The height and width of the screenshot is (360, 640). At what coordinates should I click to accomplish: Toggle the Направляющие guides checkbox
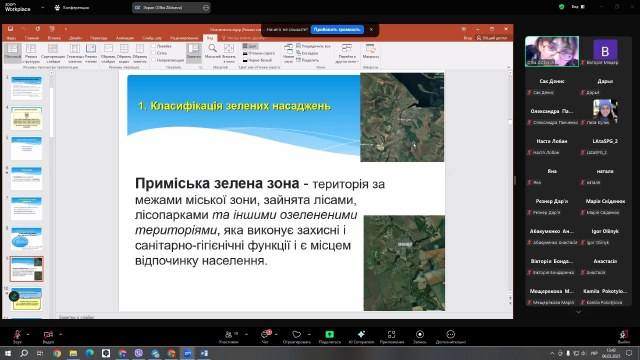pyautogui.click(x=154, y=60)
